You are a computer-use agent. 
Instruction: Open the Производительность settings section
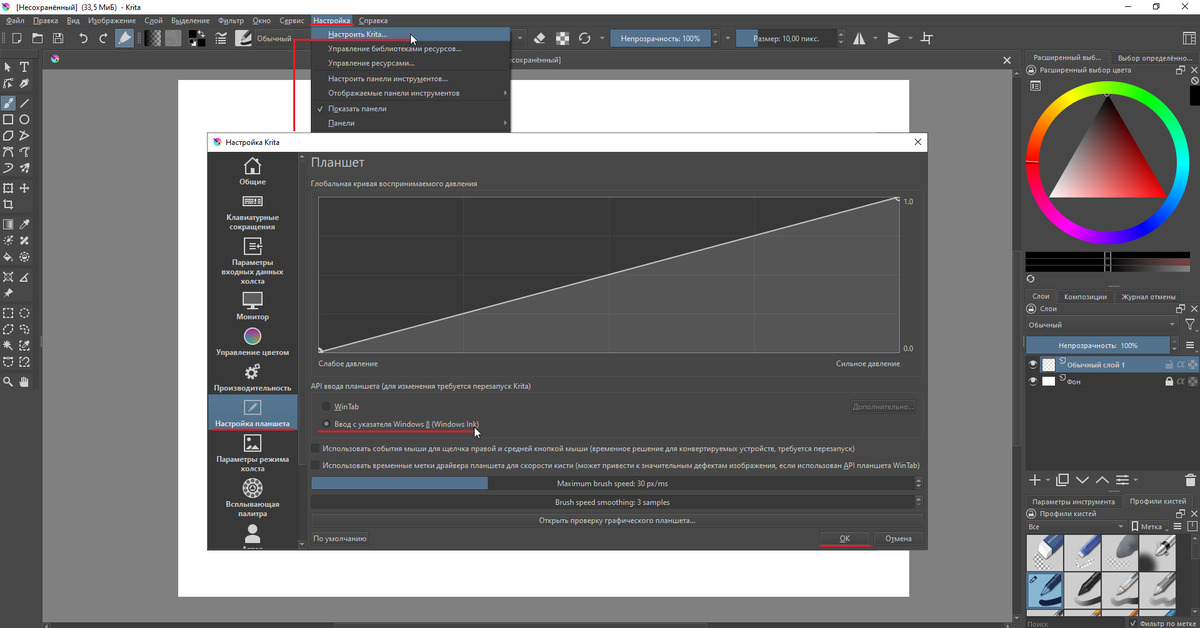coord(252,378)
